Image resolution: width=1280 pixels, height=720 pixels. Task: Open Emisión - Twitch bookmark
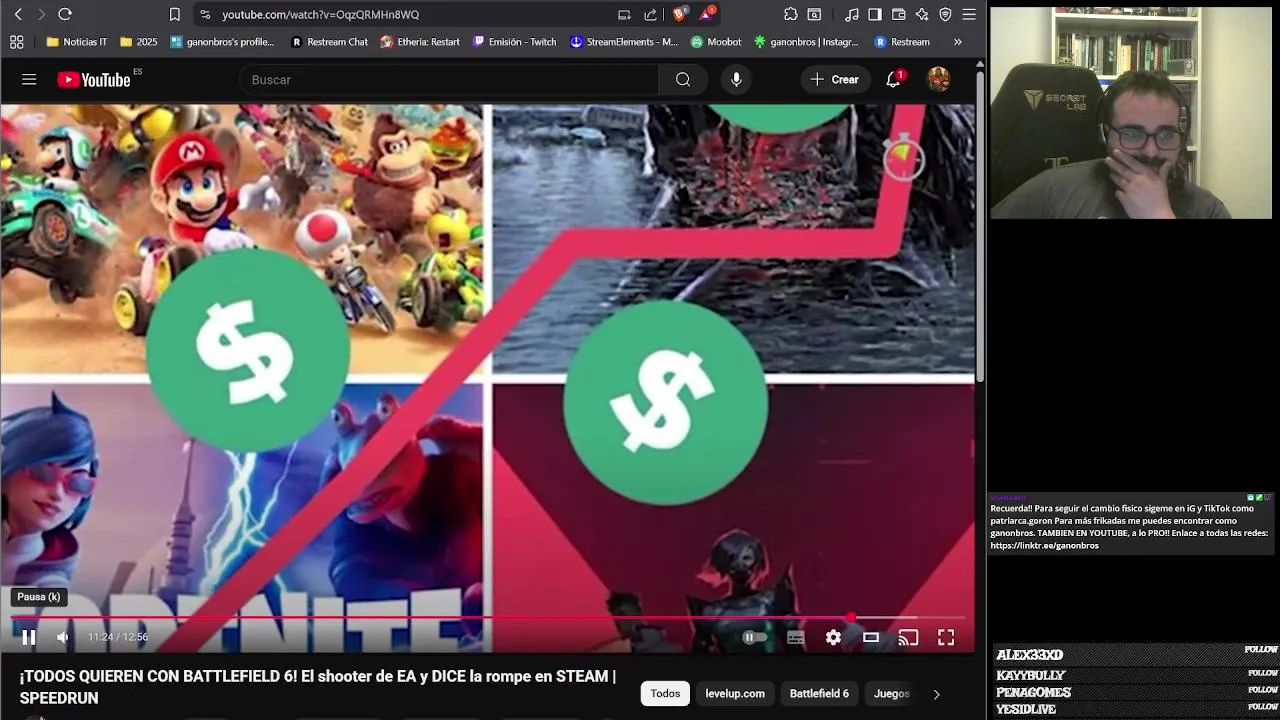click(x=515, y=42)
